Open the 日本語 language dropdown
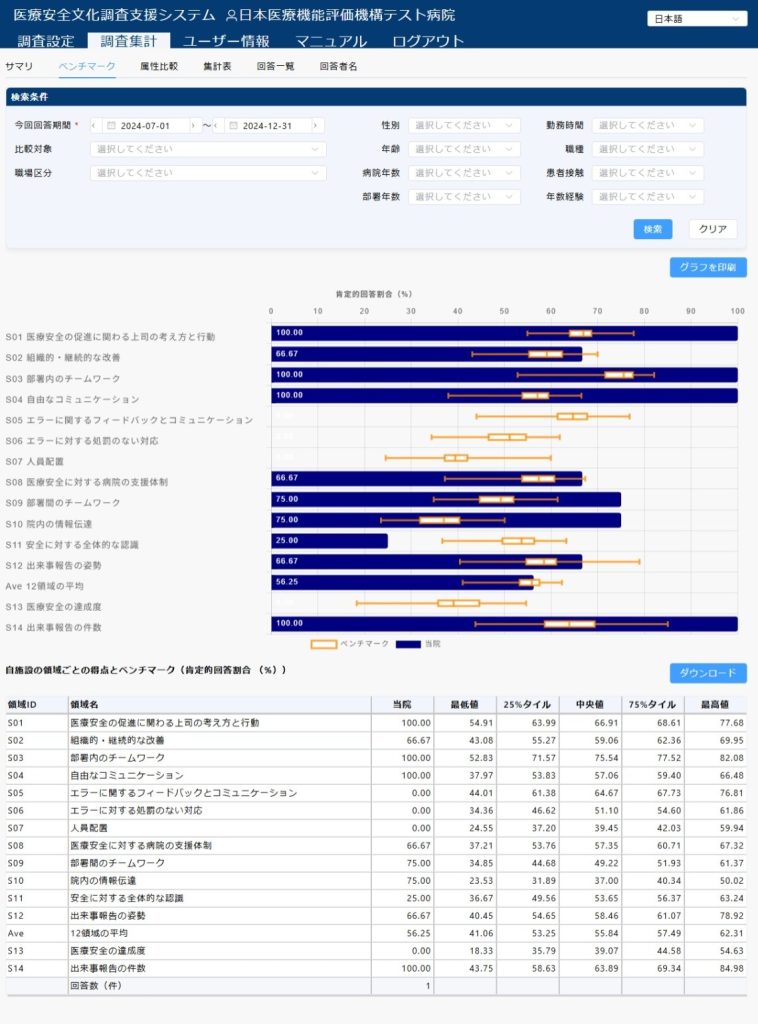The image size is (758, 1024). 697,18
